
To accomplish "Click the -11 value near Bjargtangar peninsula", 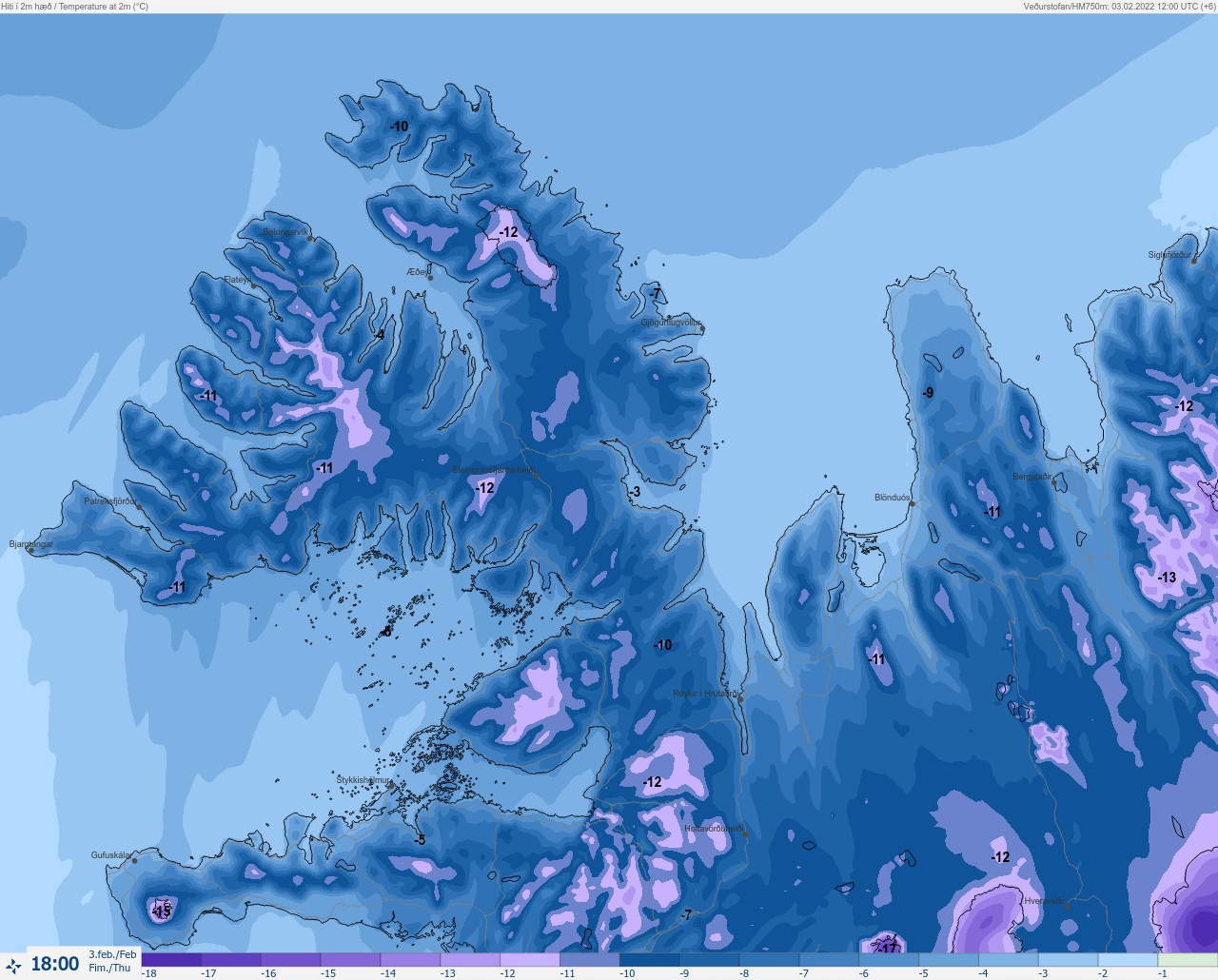I will (177, 588).
